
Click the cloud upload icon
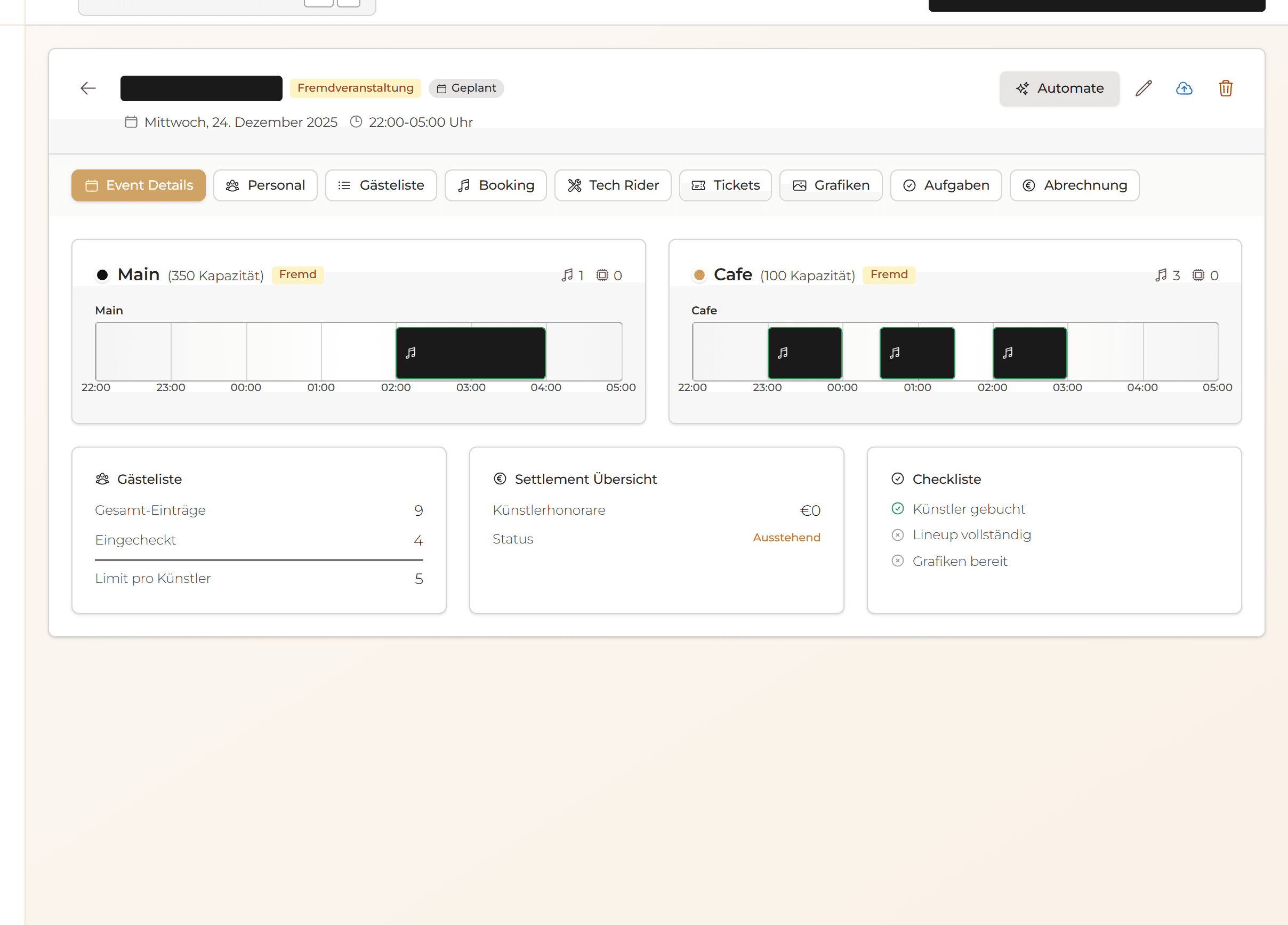[1184, 88]
